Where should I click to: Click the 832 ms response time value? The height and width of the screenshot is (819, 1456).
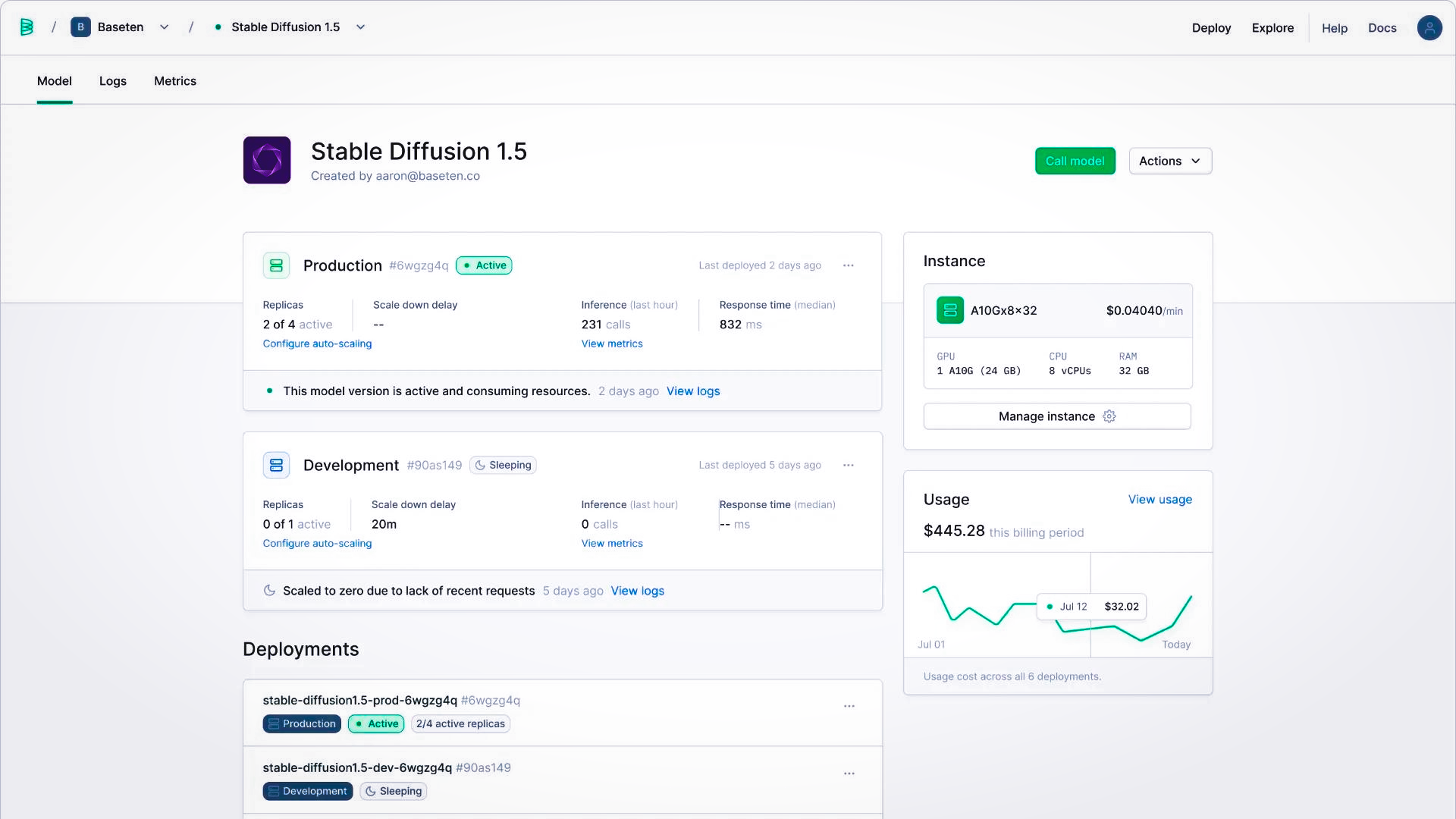pyautogui.click(x=741, y=325)
